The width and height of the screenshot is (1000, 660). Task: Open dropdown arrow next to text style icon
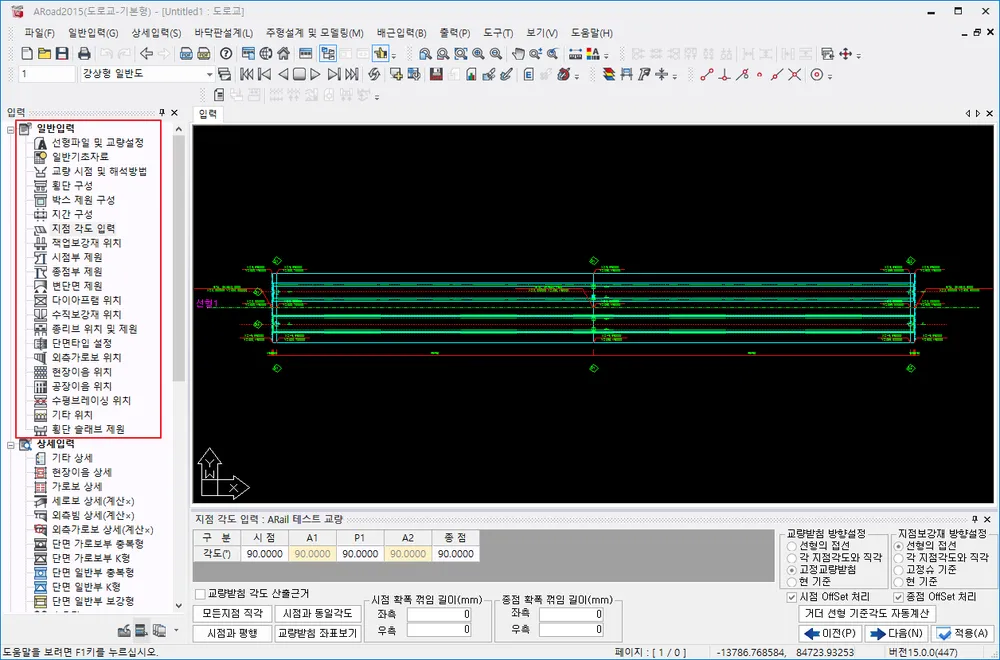[606, 55]
